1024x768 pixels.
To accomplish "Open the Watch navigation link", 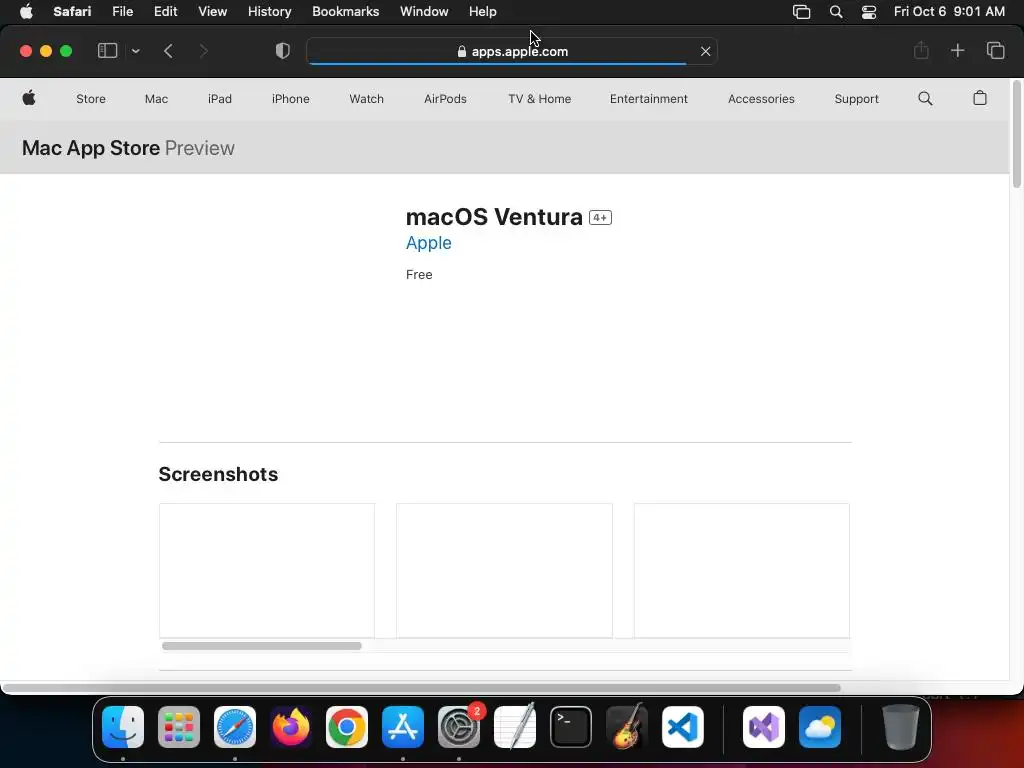I will pos(366,99).
